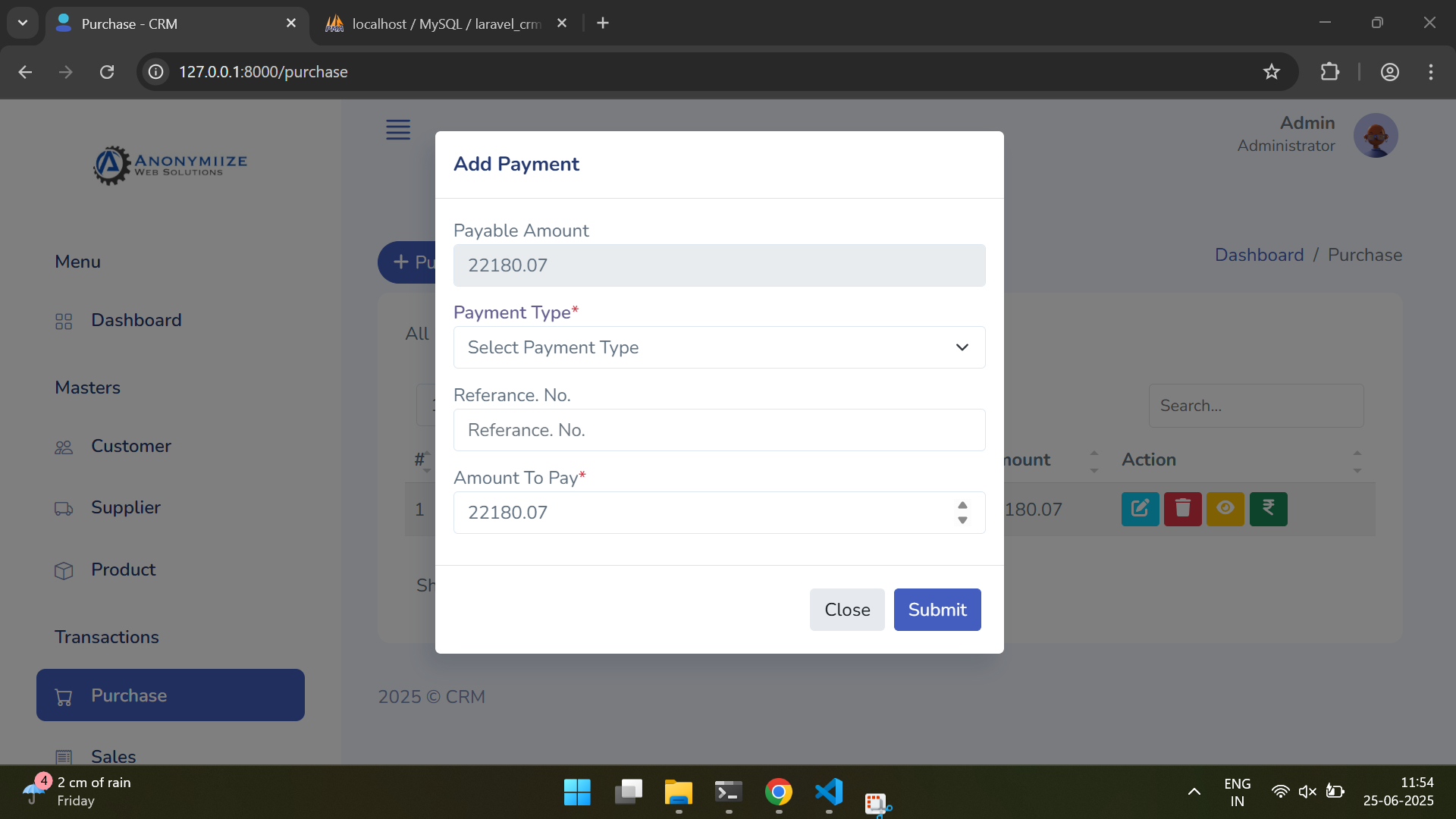Click the volume muted icon in tray
1456x819 pixels.
point(1307,792)
